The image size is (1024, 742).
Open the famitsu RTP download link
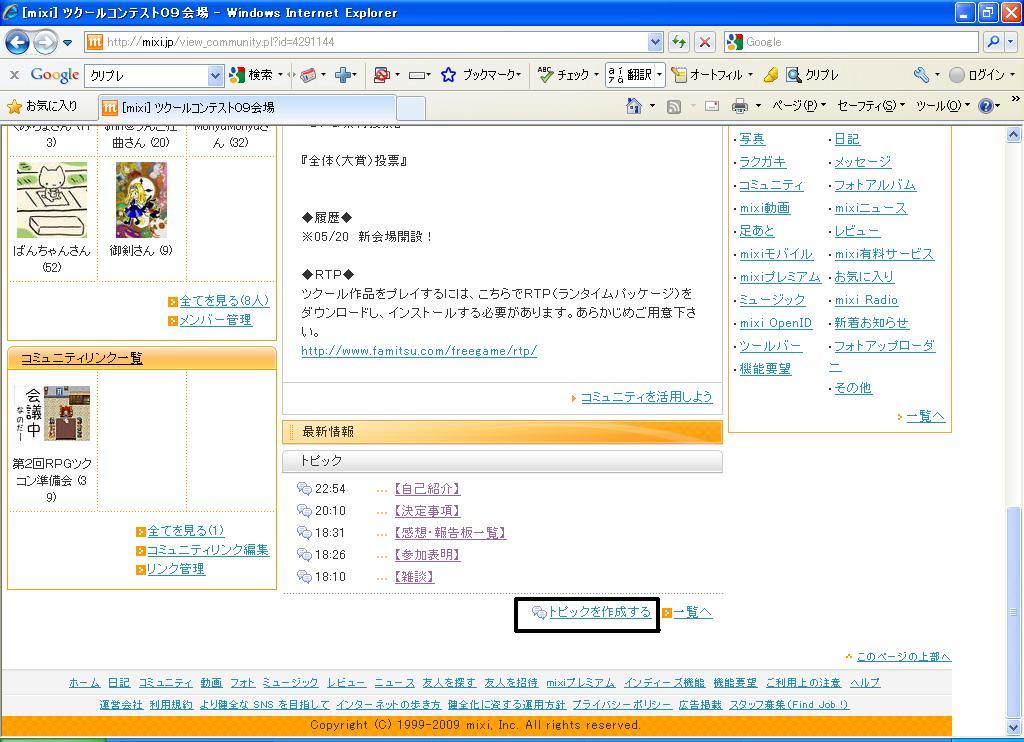(419, 351)
